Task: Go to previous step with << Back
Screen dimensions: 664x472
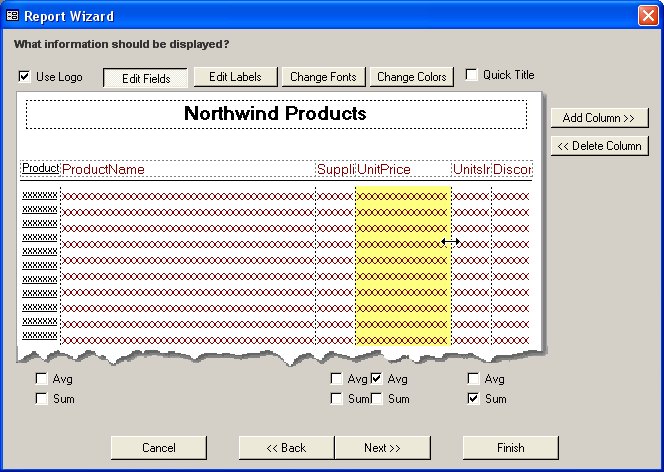Action: pos(286,448)
